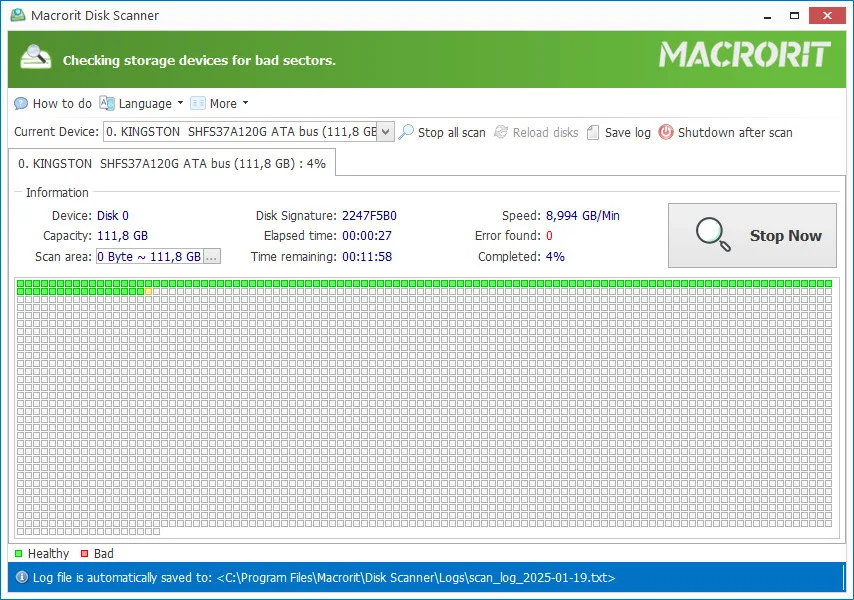Click the magnifier icon on Stop Now button
Image resolution: width=854 pixels, height=600 pixels.
tap(713, 235)
